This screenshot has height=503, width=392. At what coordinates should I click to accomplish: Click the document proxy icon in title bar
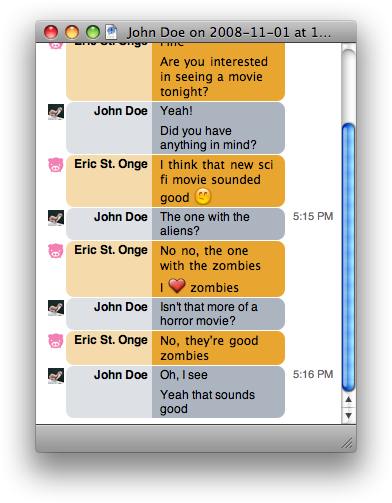point(111,32)
